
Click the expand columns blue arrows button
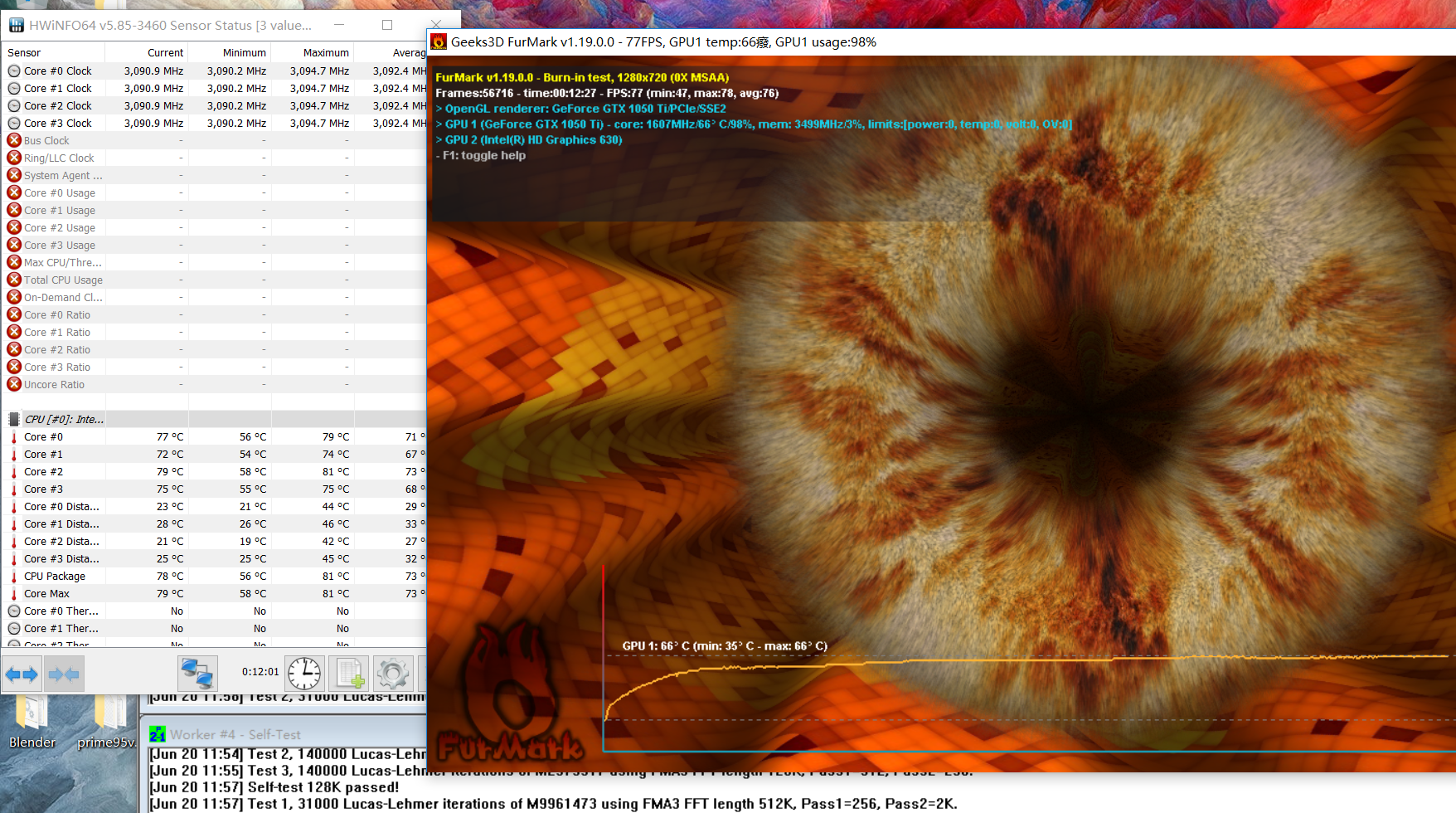[22, 674]
